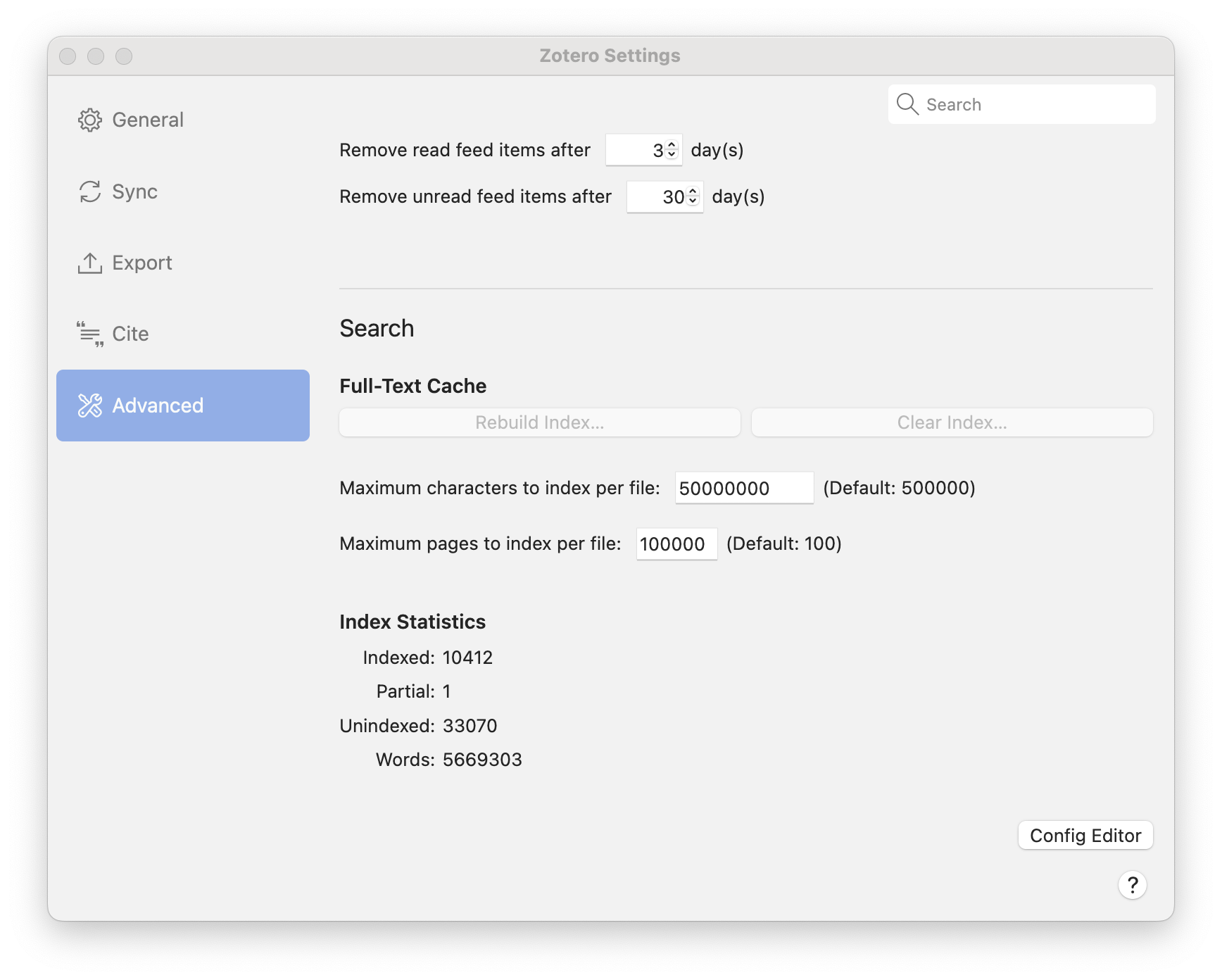Edit maximum pages to index field
The image size is (1222, 980).
pos(676,544)
